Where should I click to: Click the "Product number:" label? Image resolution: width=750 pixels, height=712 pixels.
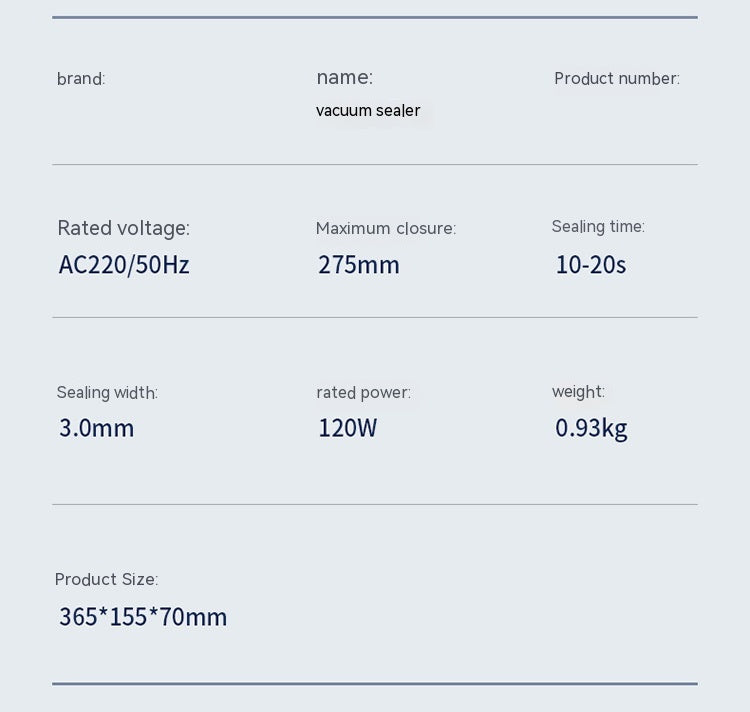coord(616,79)
